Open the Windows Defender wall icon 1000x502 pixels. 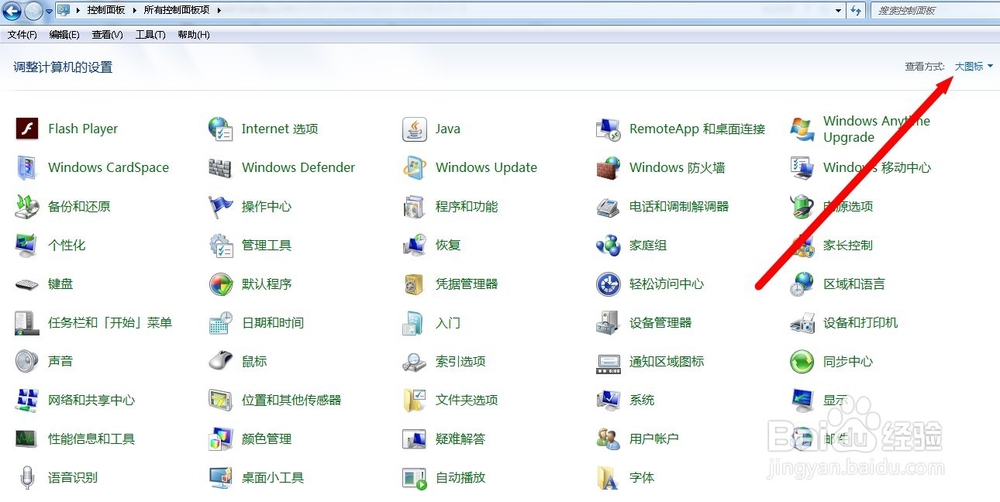point(221,168)
